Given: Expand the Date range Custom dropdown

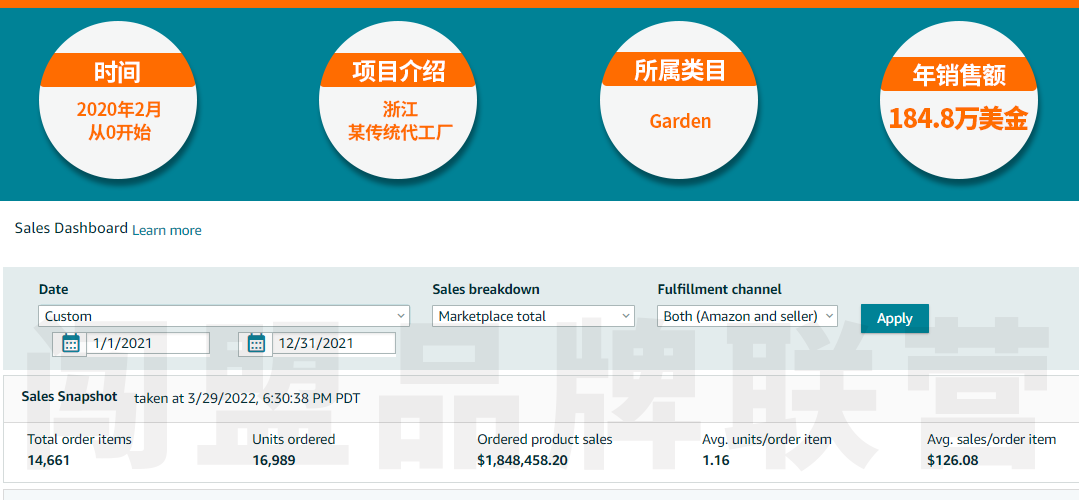Looking at the screenshot, I should pyautogui.click(x=225, y=316).
